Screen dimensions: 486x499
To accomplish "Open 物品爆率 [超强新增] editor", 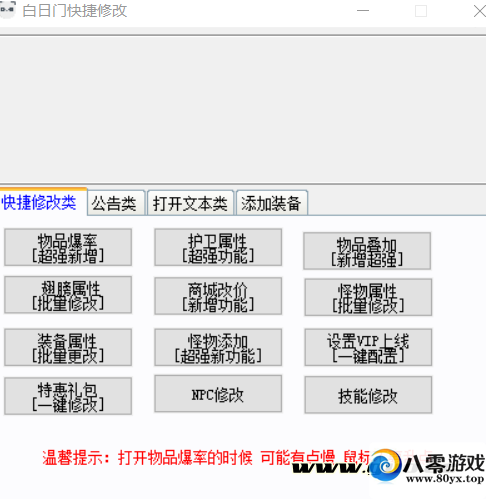I will point(68,247).
